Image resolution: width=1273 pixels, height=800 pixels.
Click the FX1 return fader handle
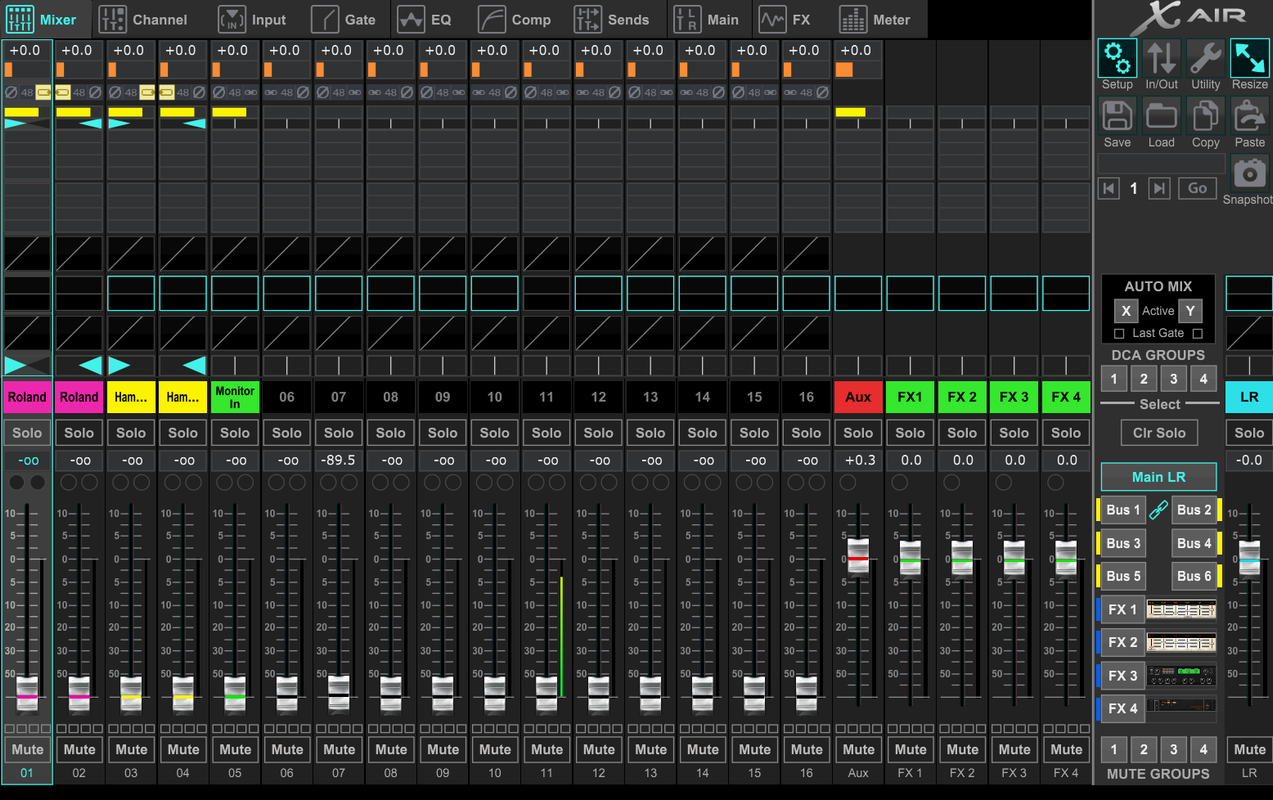[x=910, y=557]
